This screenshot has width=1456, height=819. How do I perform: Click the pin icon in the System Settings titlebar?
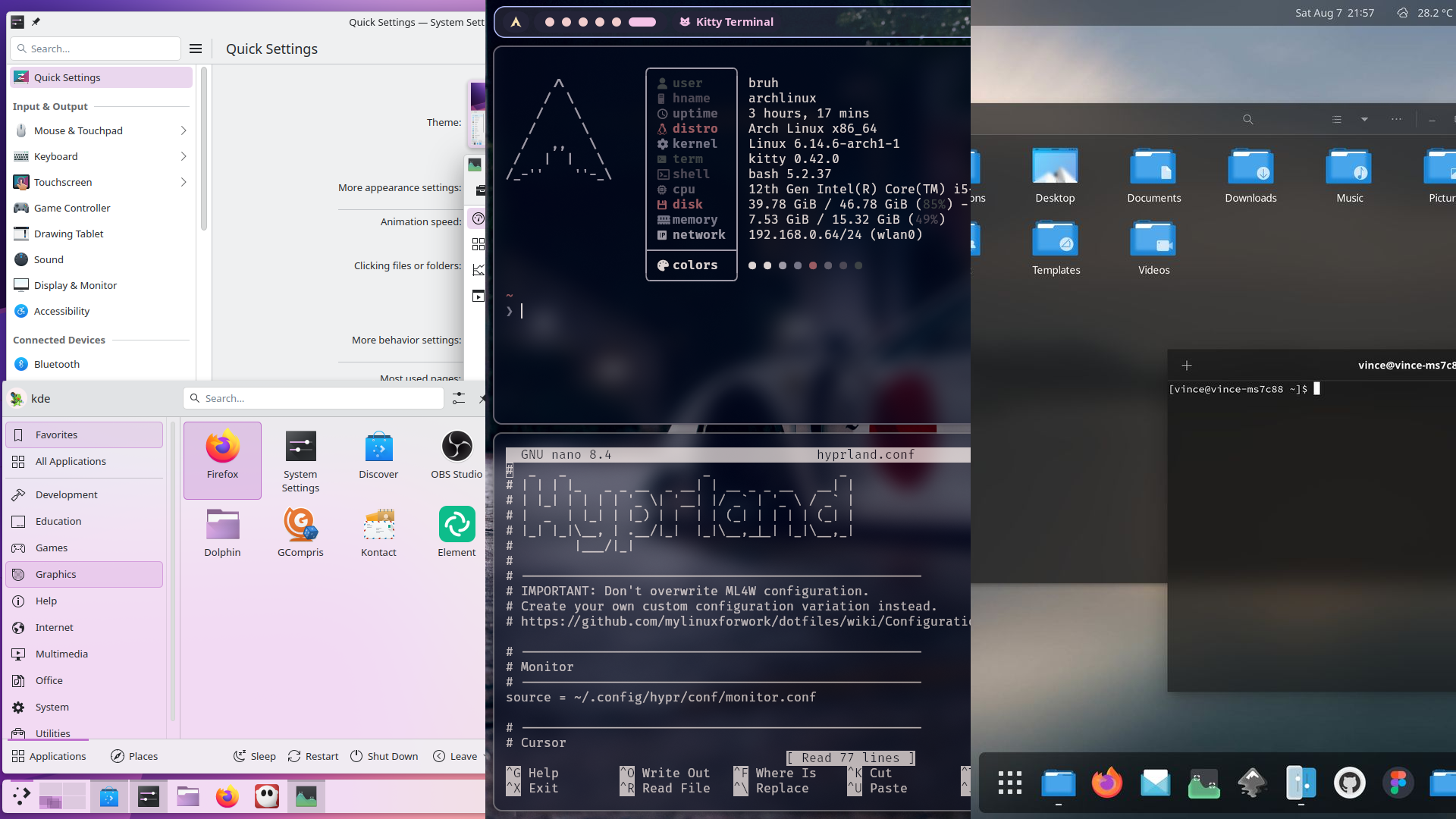[x=36, y=22]
